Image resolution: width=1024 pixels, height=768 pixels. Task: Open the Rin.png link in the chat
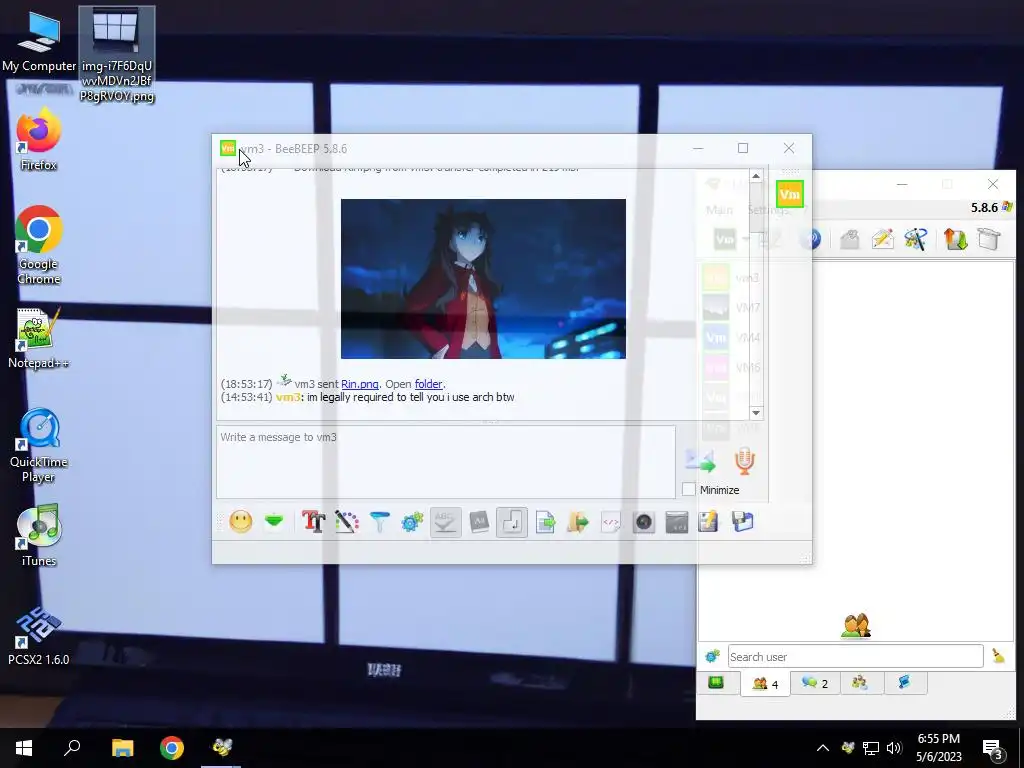click(360, 384)
